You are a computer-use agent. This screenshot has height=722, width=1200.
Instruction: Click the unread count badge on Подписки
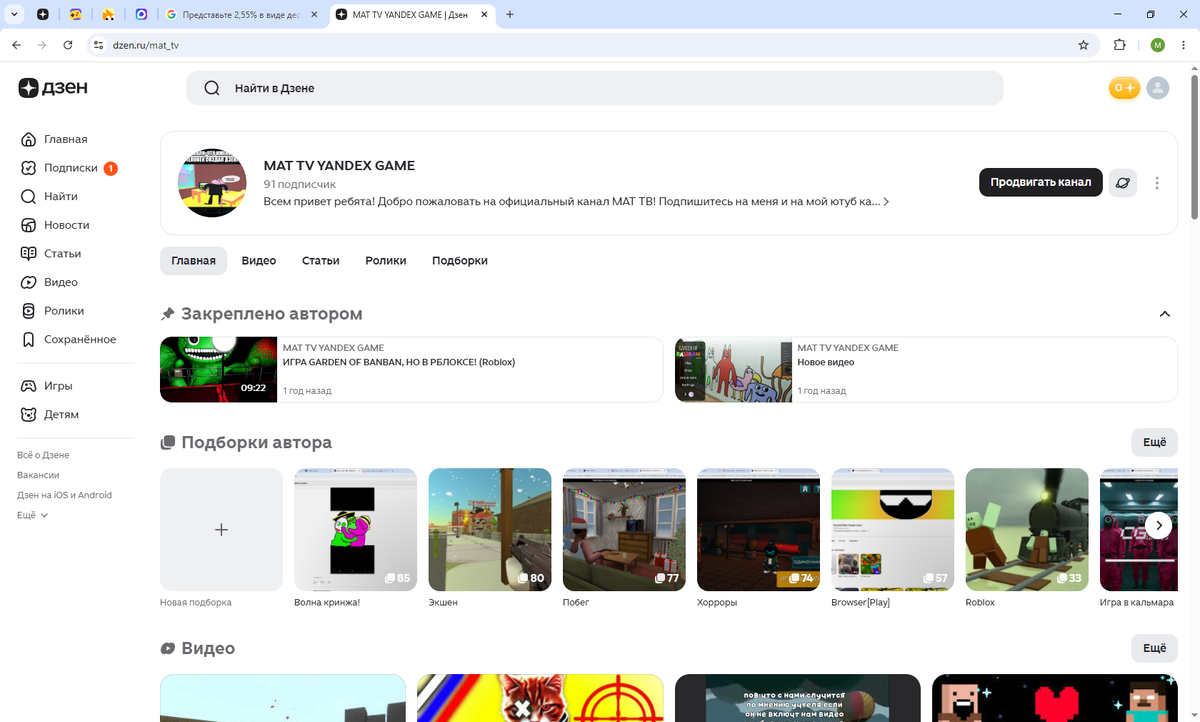(x=111, y=168)
